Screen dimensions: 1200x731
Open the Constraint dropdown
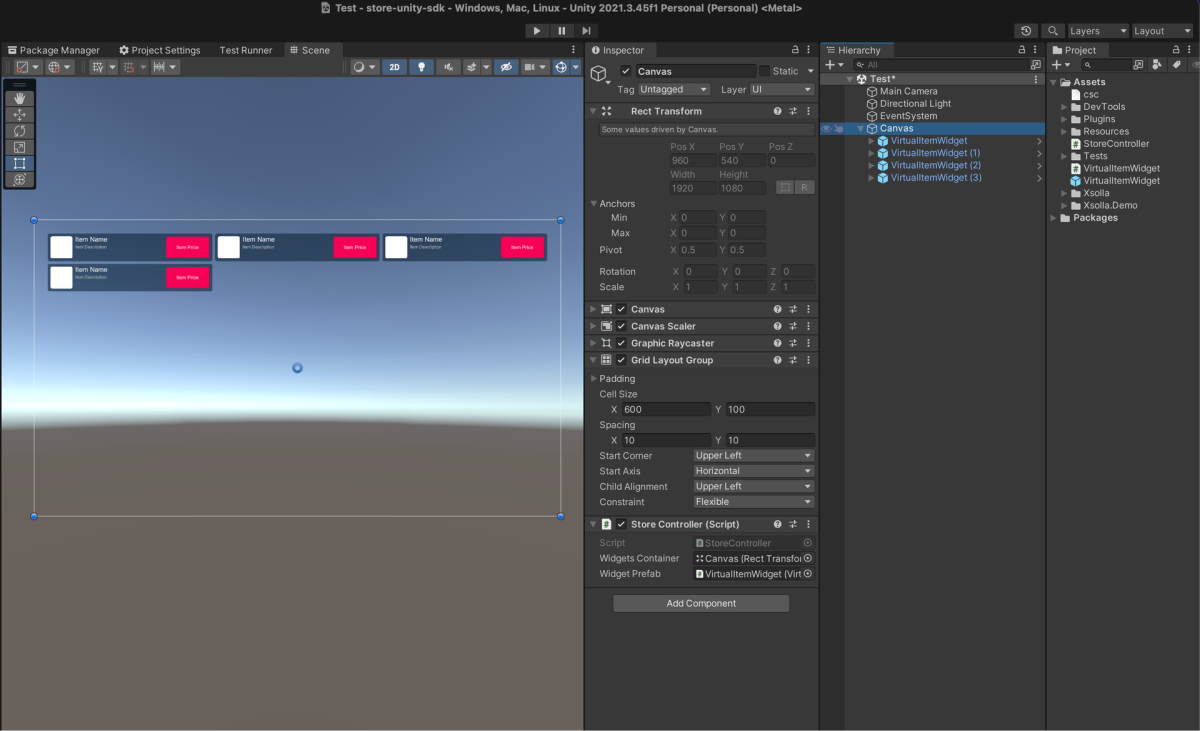pyautogui.click(x=754, y=502)
